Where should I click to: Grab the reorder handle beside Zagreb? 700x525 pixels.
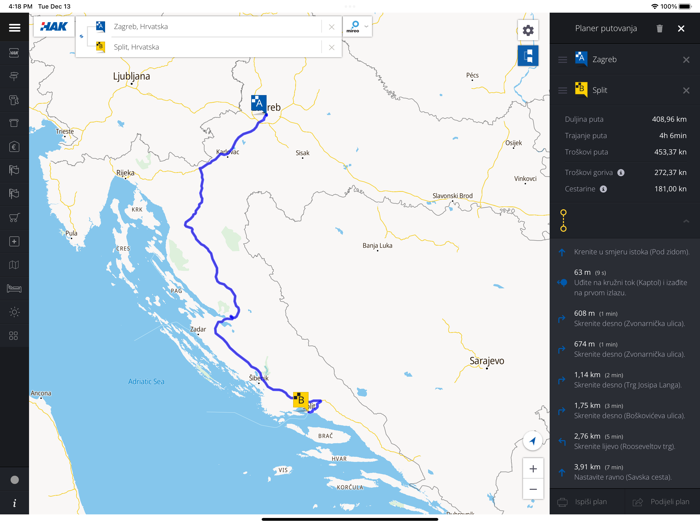click(x=562, y=59)
